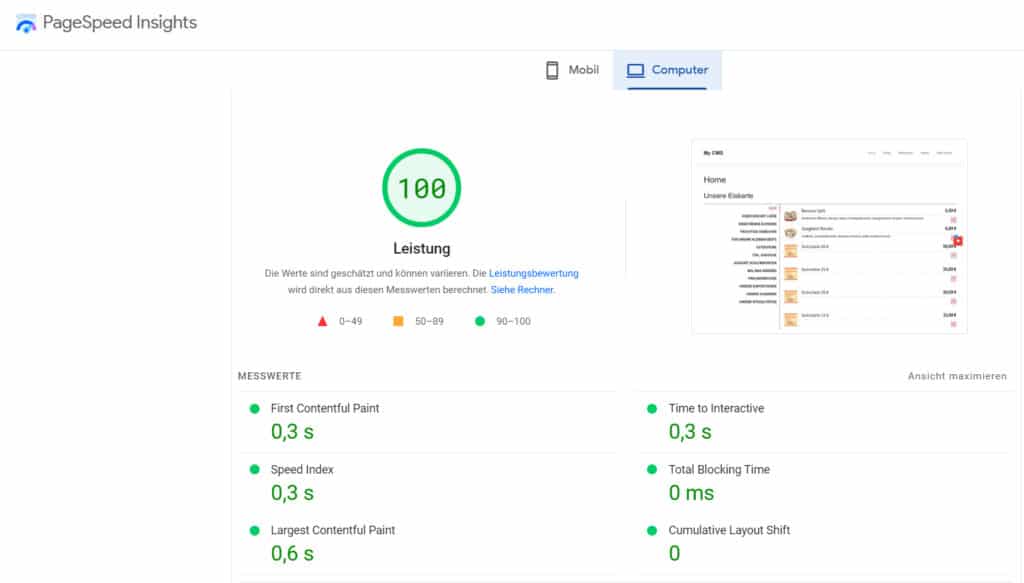
Task: Open the website screenshot thumbnail
Action: pyautogui.click(x=829, y=236)
